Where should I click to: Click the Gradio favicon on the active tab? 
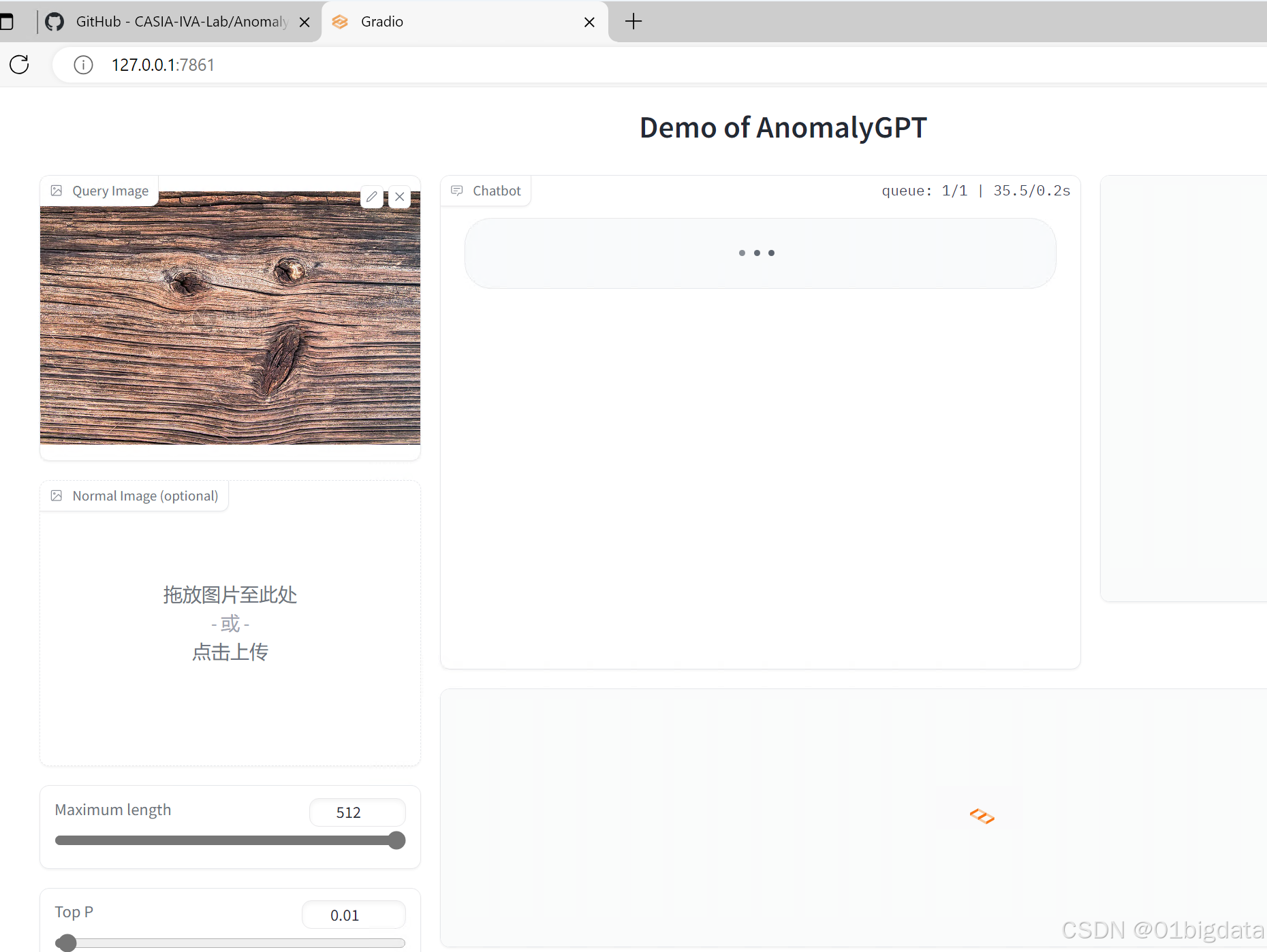point(340,21)
